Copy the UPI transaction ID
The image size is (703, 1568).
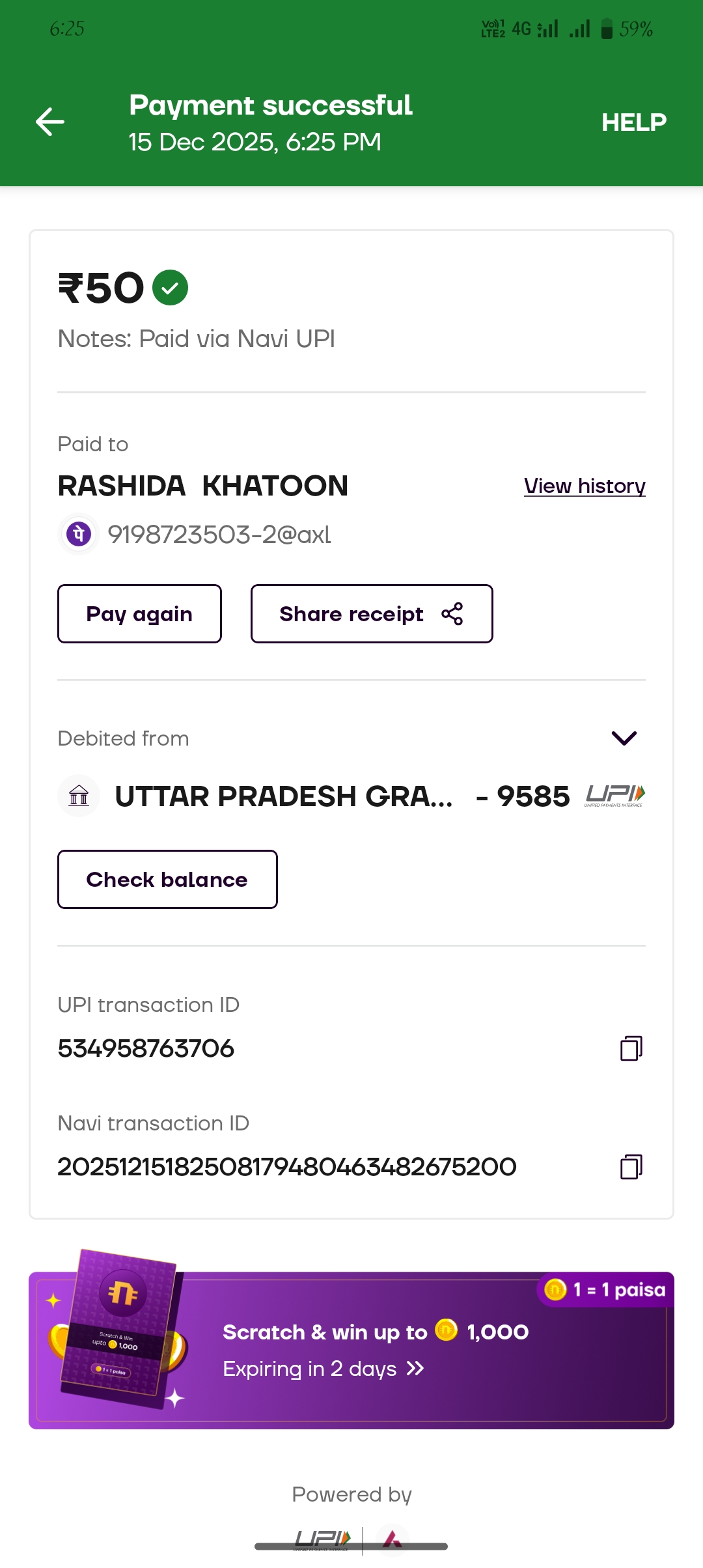tap(631, 1048)
